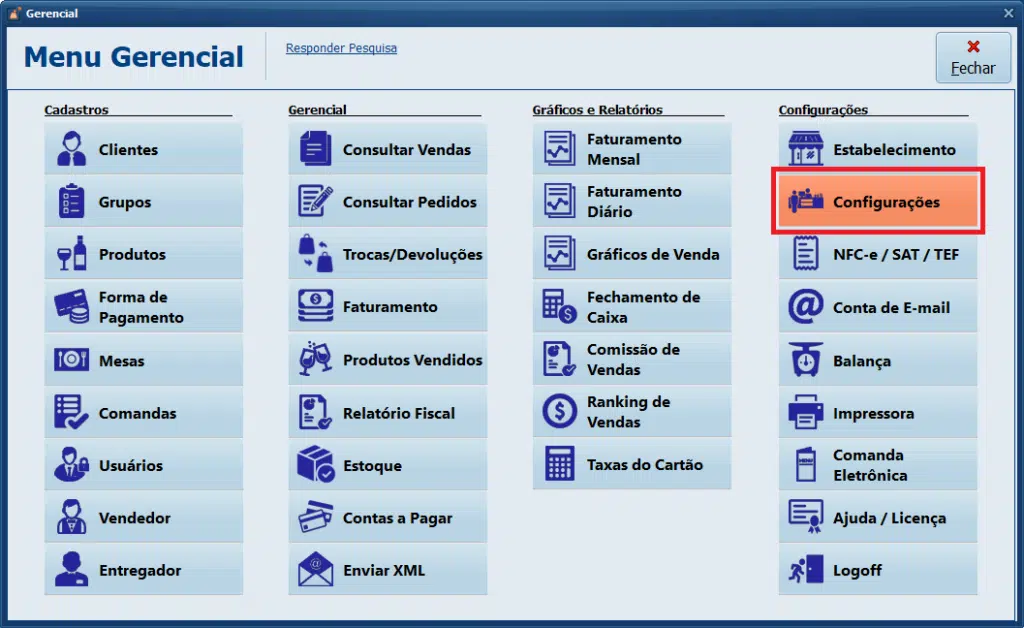The width and height of the screenshot is (1024, 628).
Task: Open NFC-e / SAT / TEF receipt icon
Action: pyautogui.click(x=805, y=253)
